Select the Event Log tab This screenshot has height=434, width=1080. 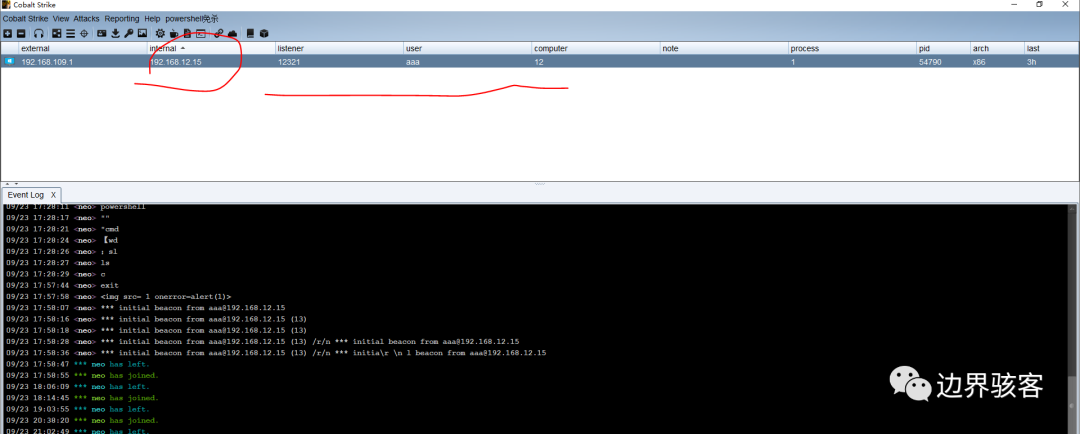pyautogui.click(x=26, y=195)
